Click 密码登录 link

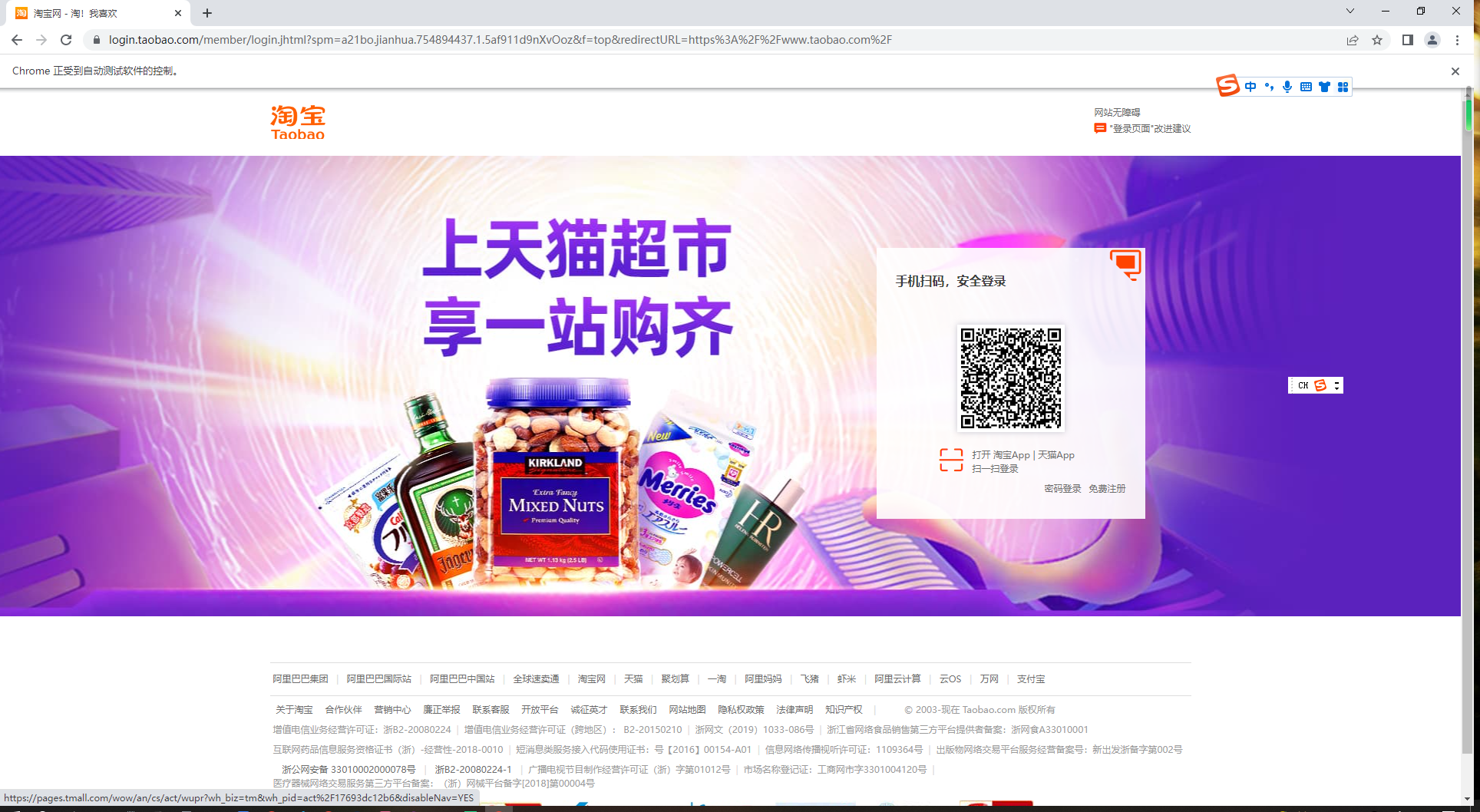(x=1062, y=489)
